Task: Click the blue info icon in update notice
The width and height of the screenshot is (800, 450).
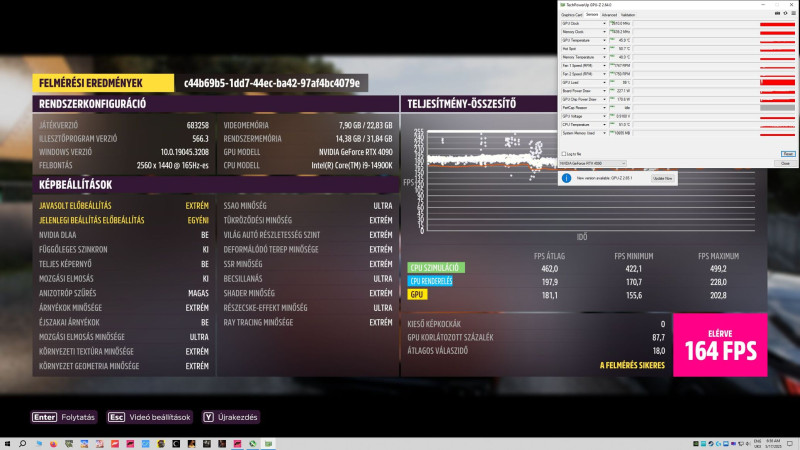Action: pos(566,178)
